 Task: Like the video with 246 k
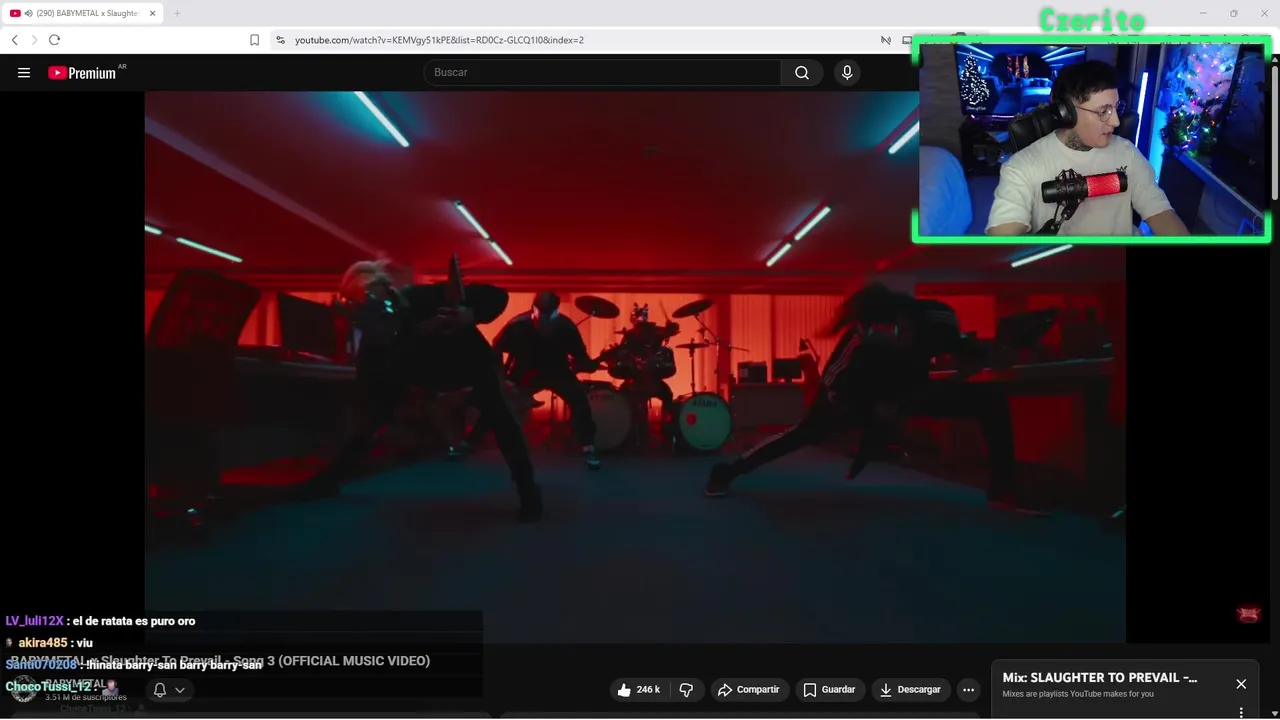point(639,689)
